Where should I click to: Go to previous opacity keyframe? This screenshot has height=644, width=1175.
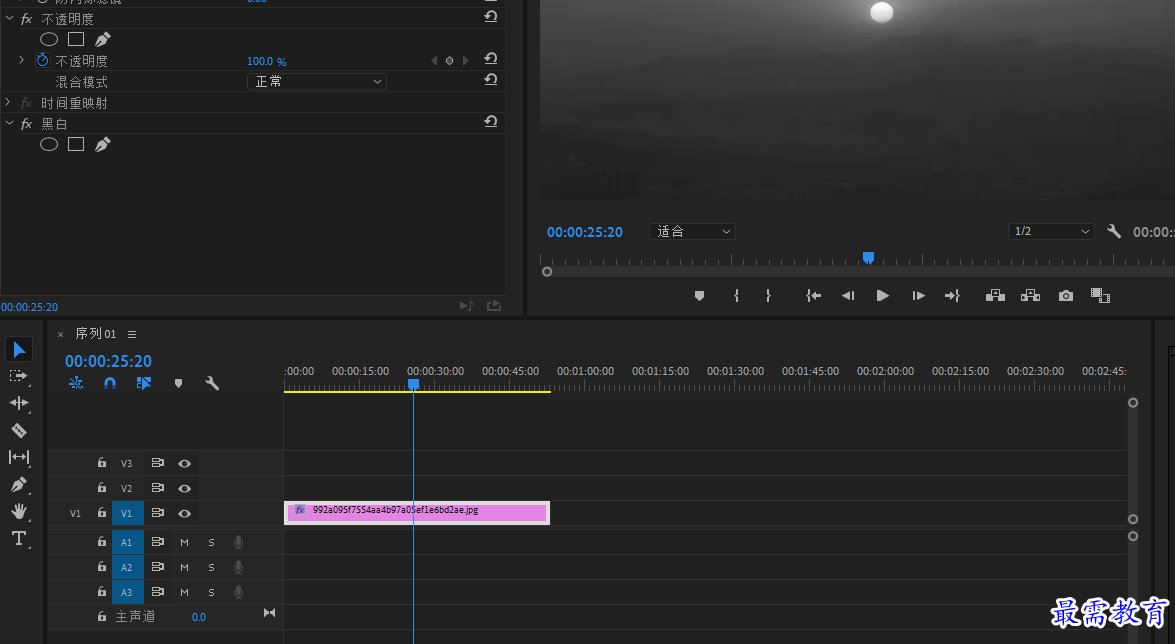(434, 61)
